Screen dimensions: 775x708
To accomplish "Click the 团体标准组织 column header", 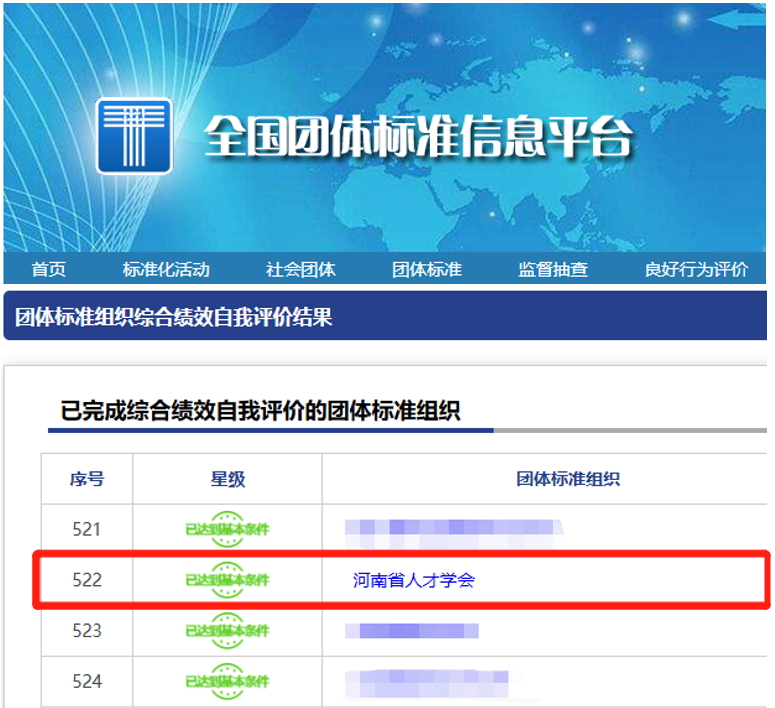I will pos(568,479).
